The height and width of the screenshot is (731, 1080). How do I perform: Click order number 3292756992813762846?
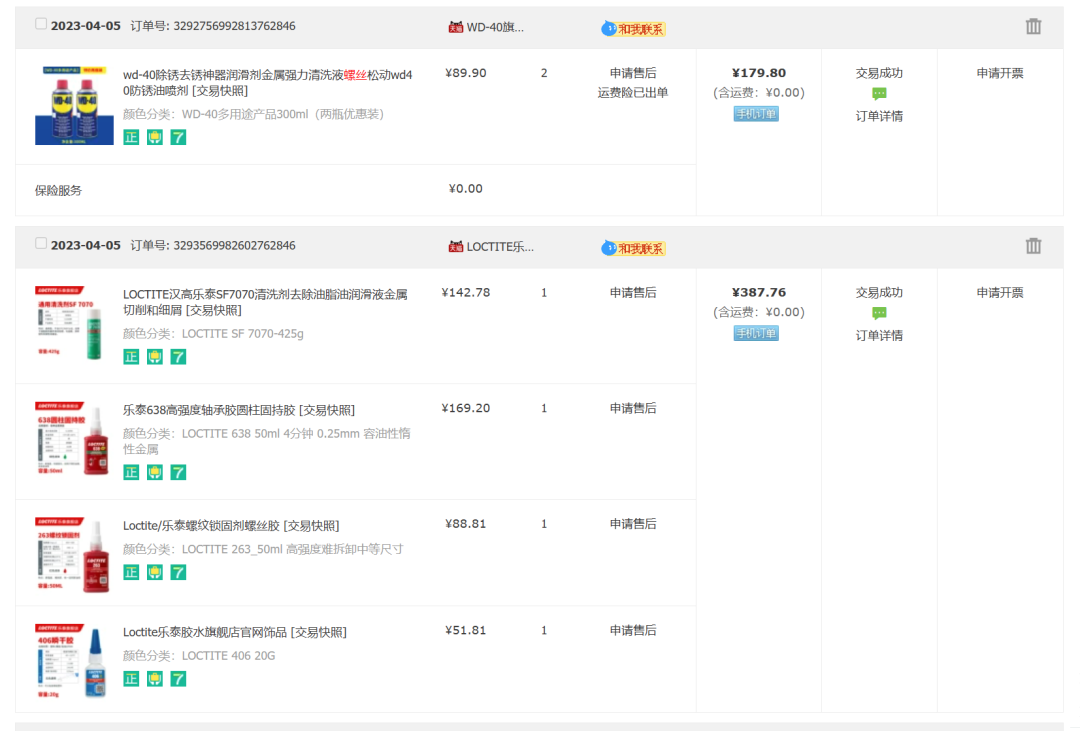234,26
